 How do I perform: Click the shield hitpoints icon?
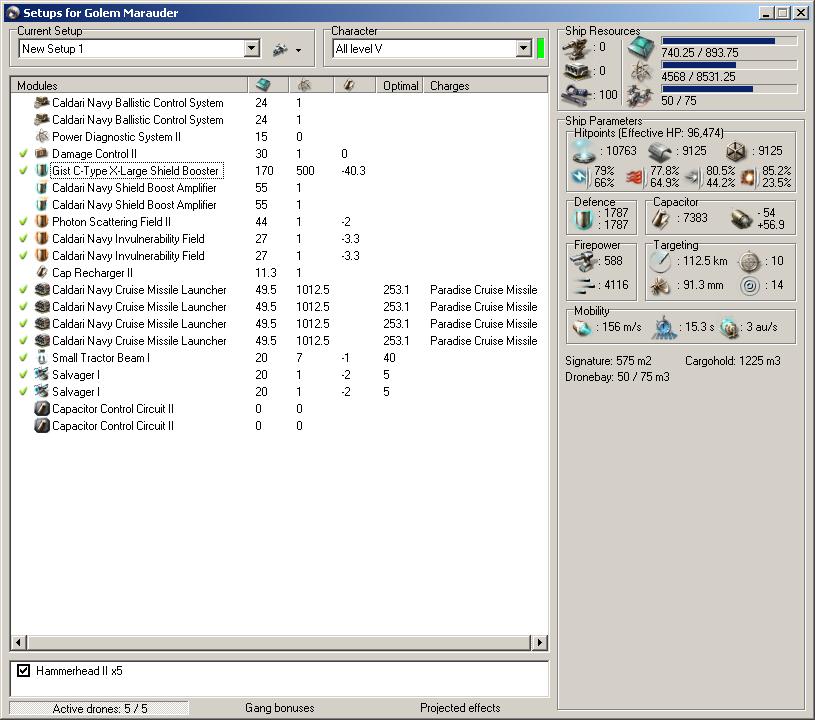point(583,151)
